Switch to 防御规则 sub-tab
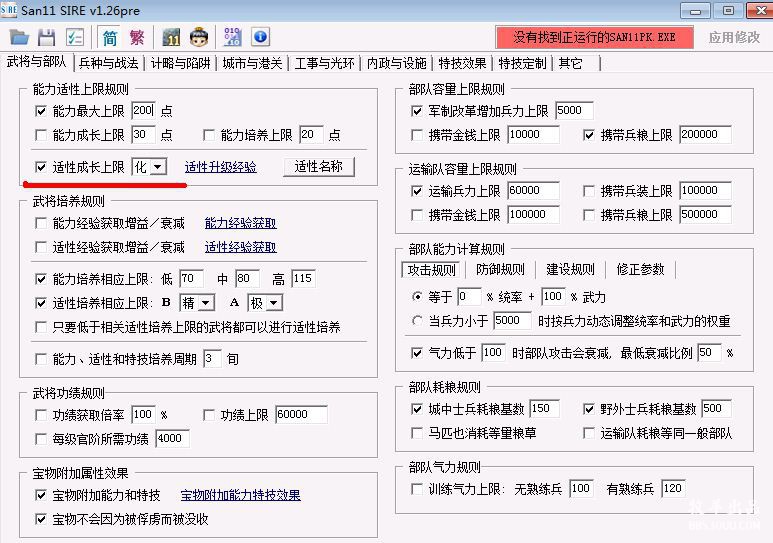The height and width of the screenshot is (543, 773). pyautogui.click(x=500, y=269)
